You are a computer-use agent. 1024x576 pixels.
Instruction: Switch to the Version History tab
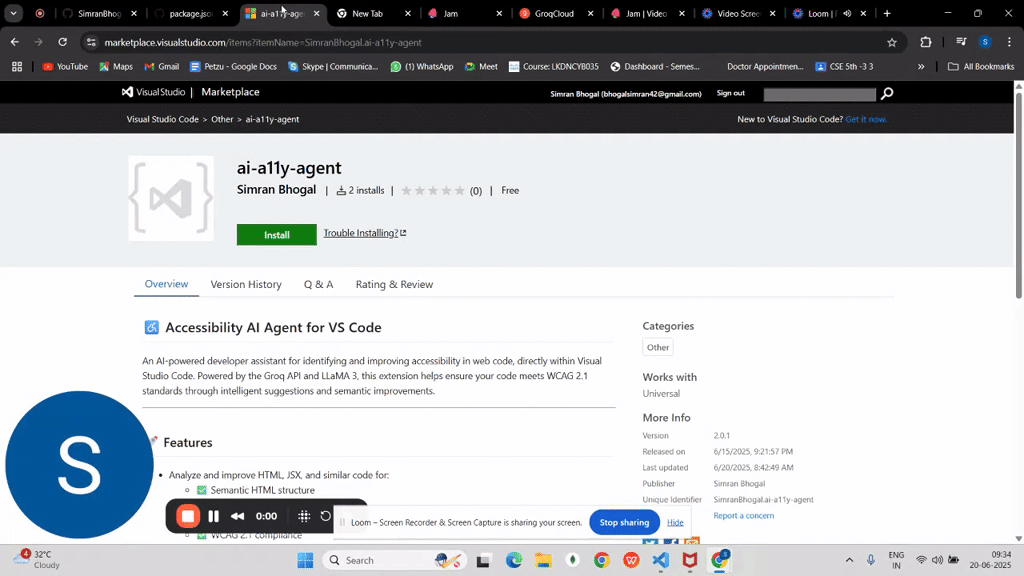pos(246,284)
